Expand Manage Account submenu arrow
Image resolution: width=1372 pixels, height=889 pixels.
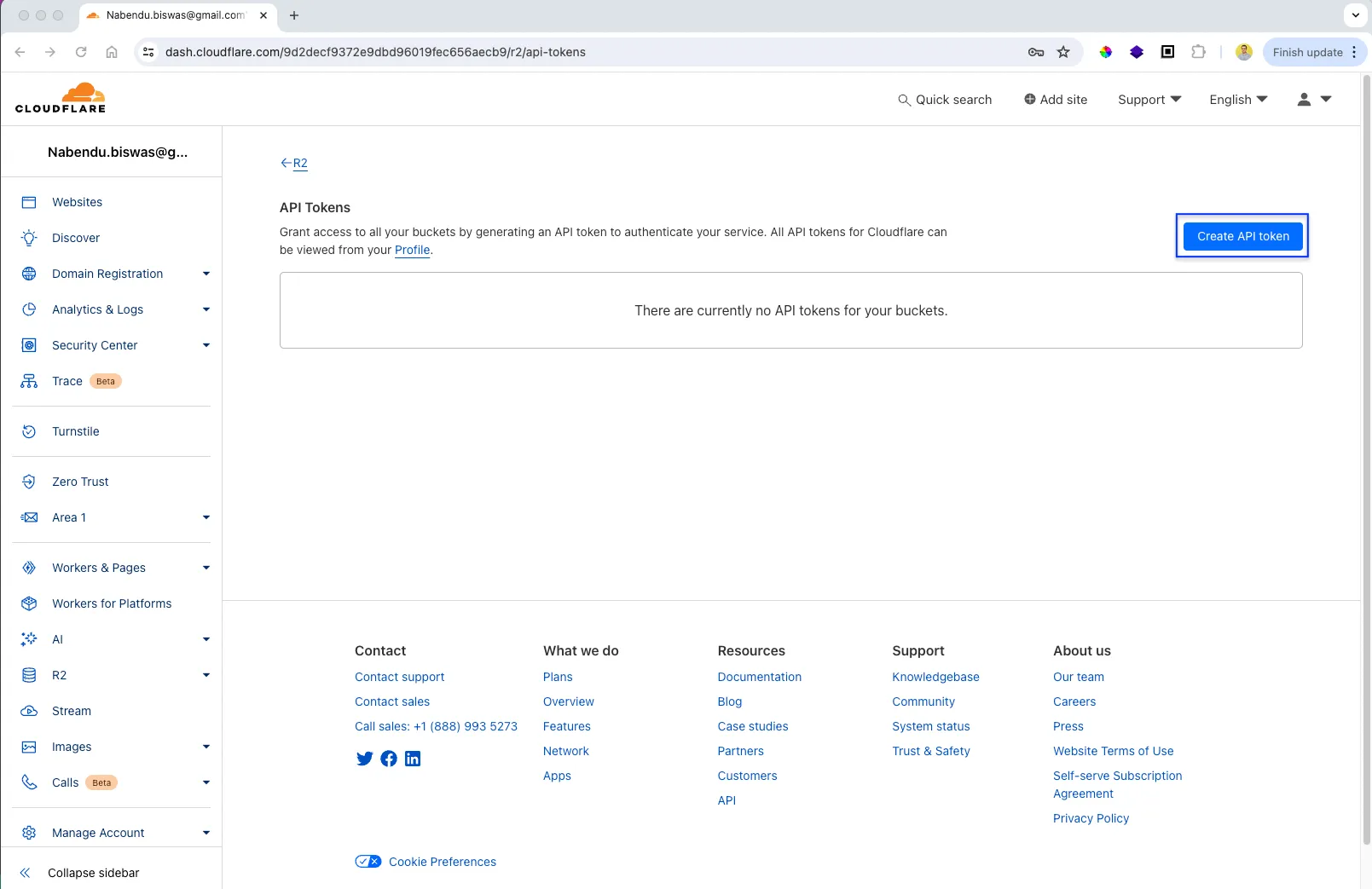(x=206, y=833)
